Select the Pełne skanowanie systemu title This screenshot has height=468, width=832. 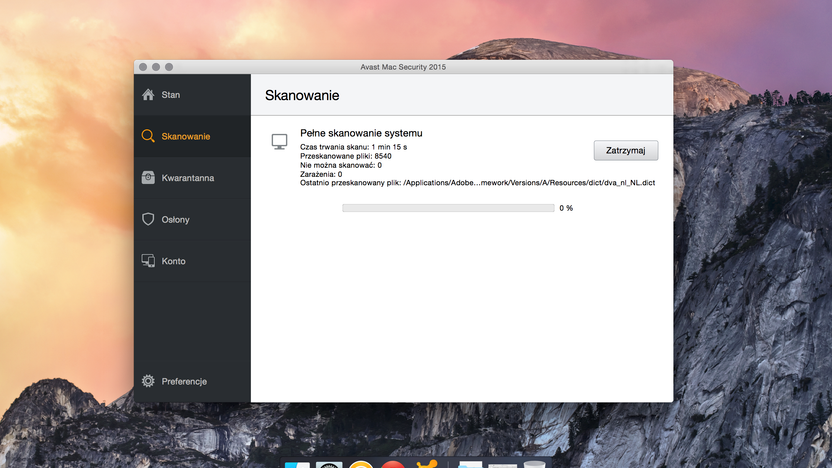point(361,133)
